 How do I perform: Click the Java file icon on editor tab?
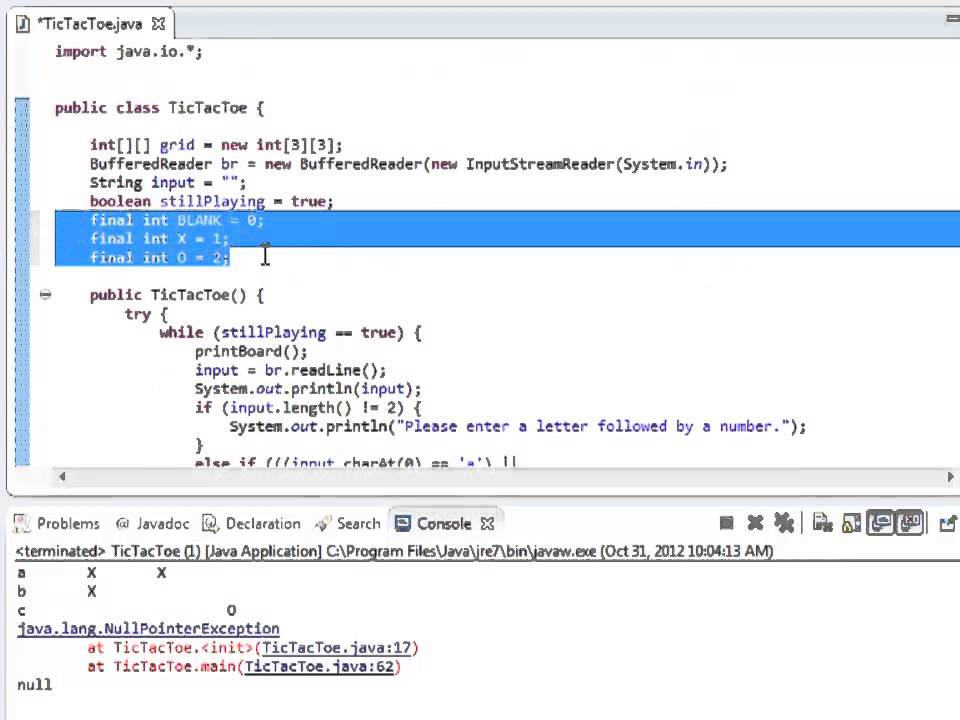(23, 24)
